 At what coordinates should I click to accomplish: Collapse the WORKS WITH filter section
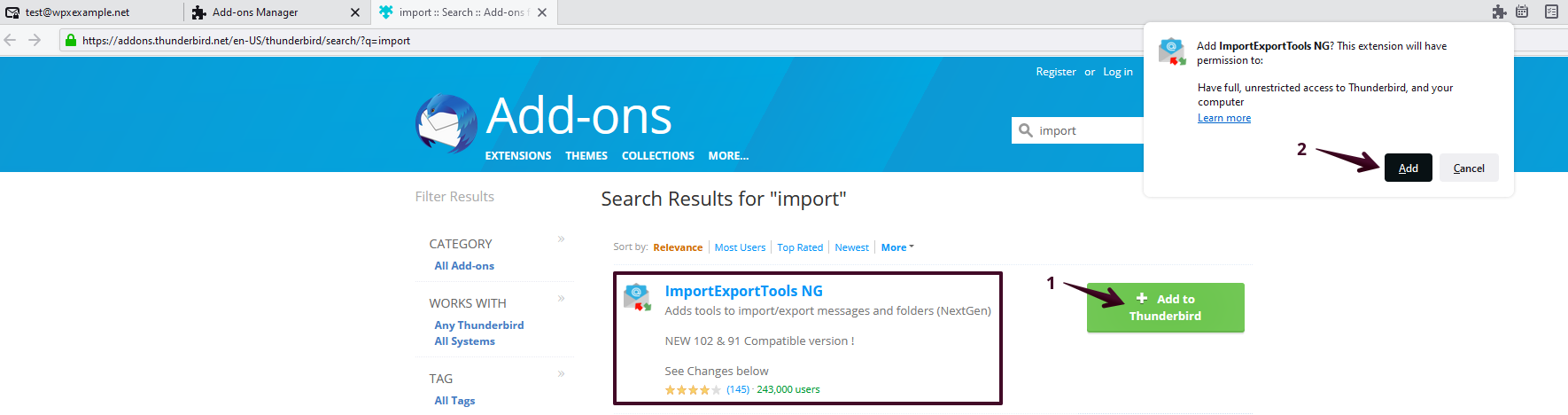pyautogui.click(x=561, y=299)
